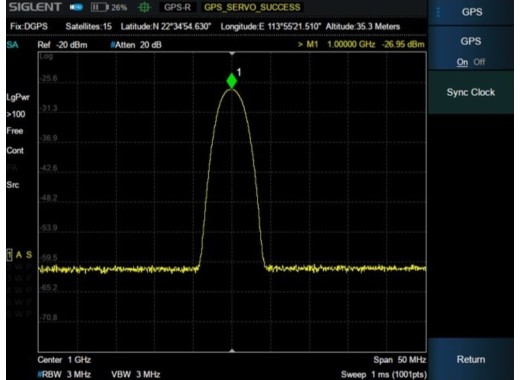The height and width of the screenshot is (380, 520).
Task: Tap the battery status icon
Action: 100,7
